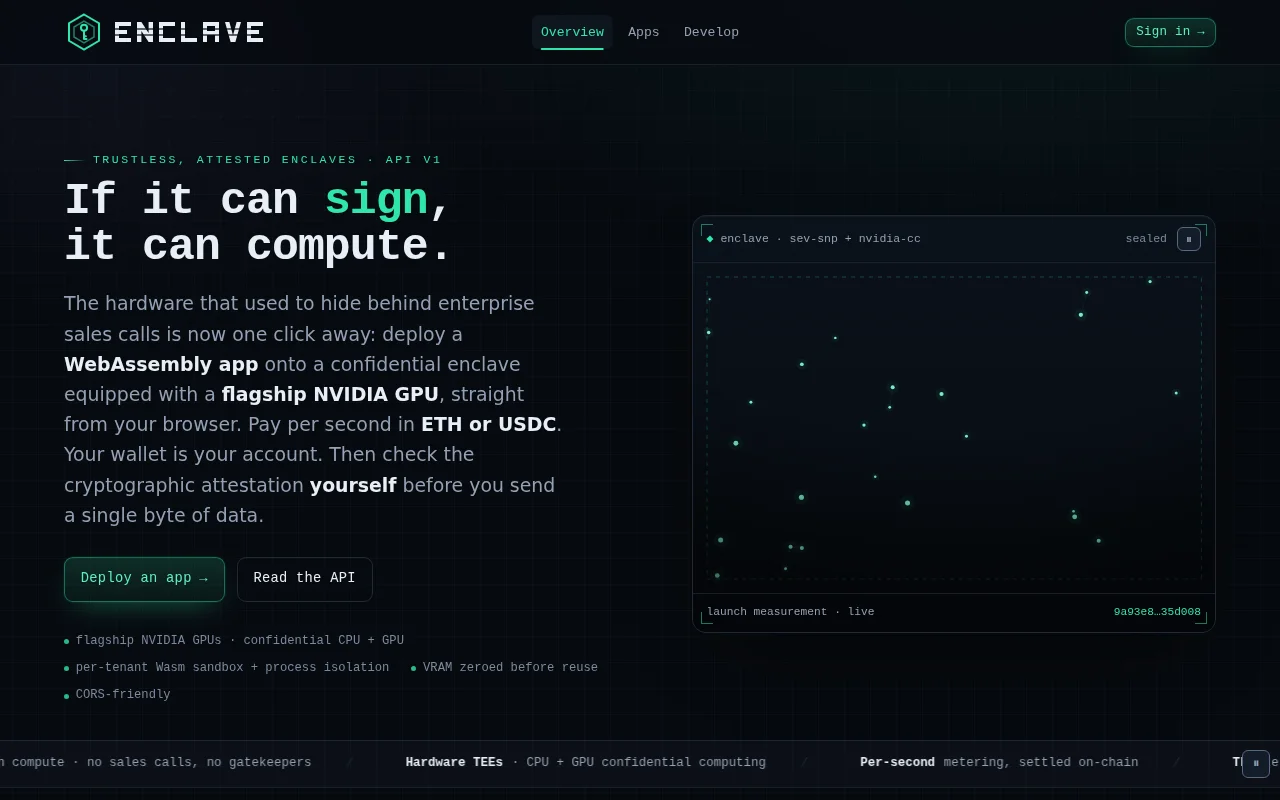Click the 'ETH or USDC' bold text
This screenshot has width=1280, height=800.
point(488,424)
